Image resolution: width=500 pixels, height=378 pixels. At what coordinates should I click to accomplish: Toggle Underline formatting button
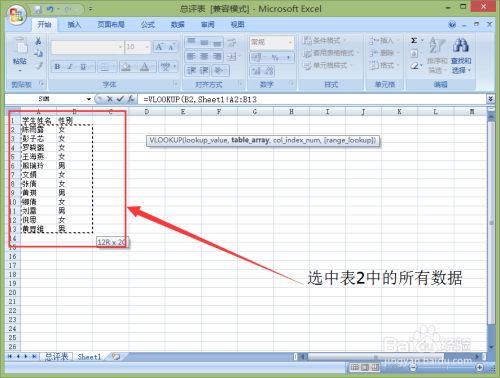pos(83,67)
